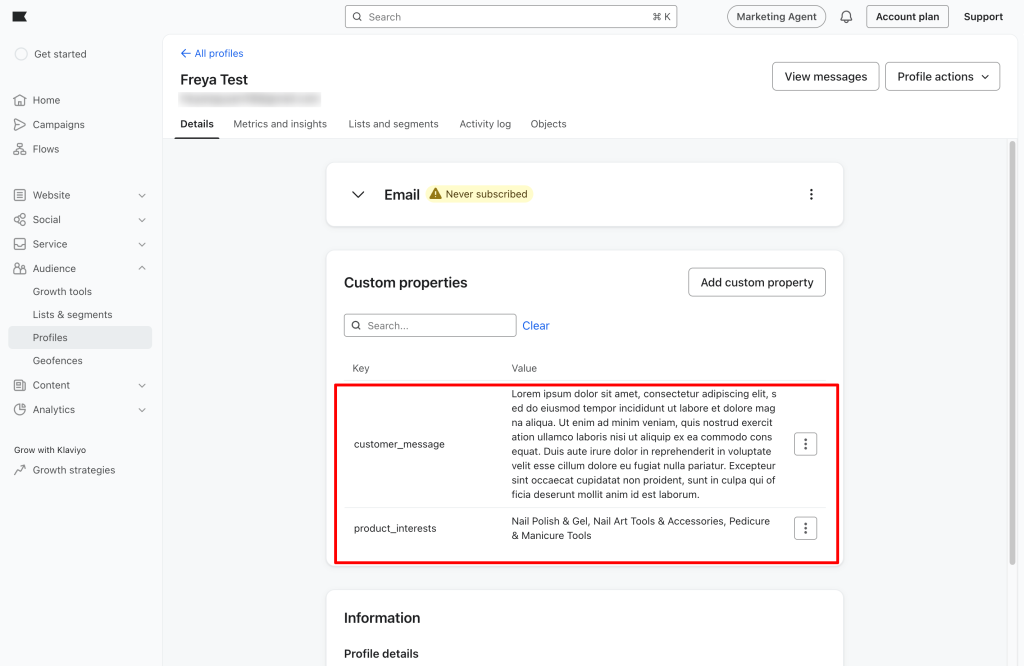Expand the Analytics menu chevron
This screenshot has height=666, width=1024.
point(142,410)
